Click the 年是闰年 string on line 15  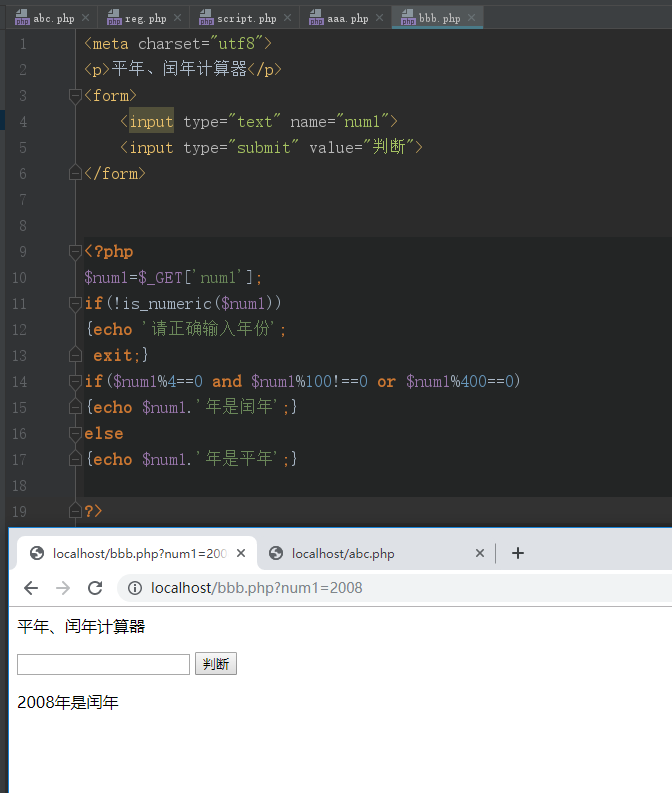tap(237, 407)
